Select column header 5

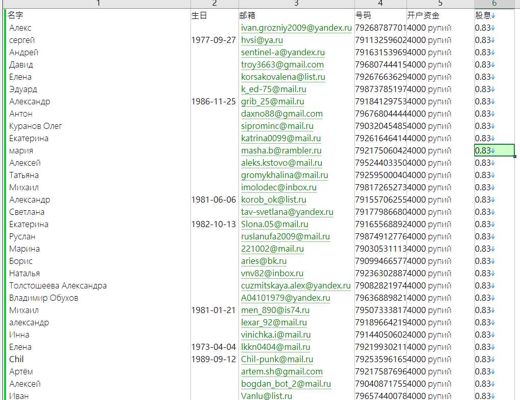click(x=440, y=4)
